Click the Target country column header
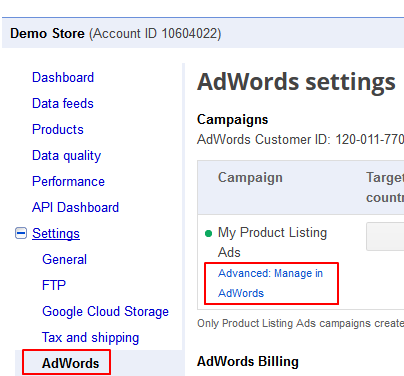Screen dimensions: 404x376 point(385,187)
